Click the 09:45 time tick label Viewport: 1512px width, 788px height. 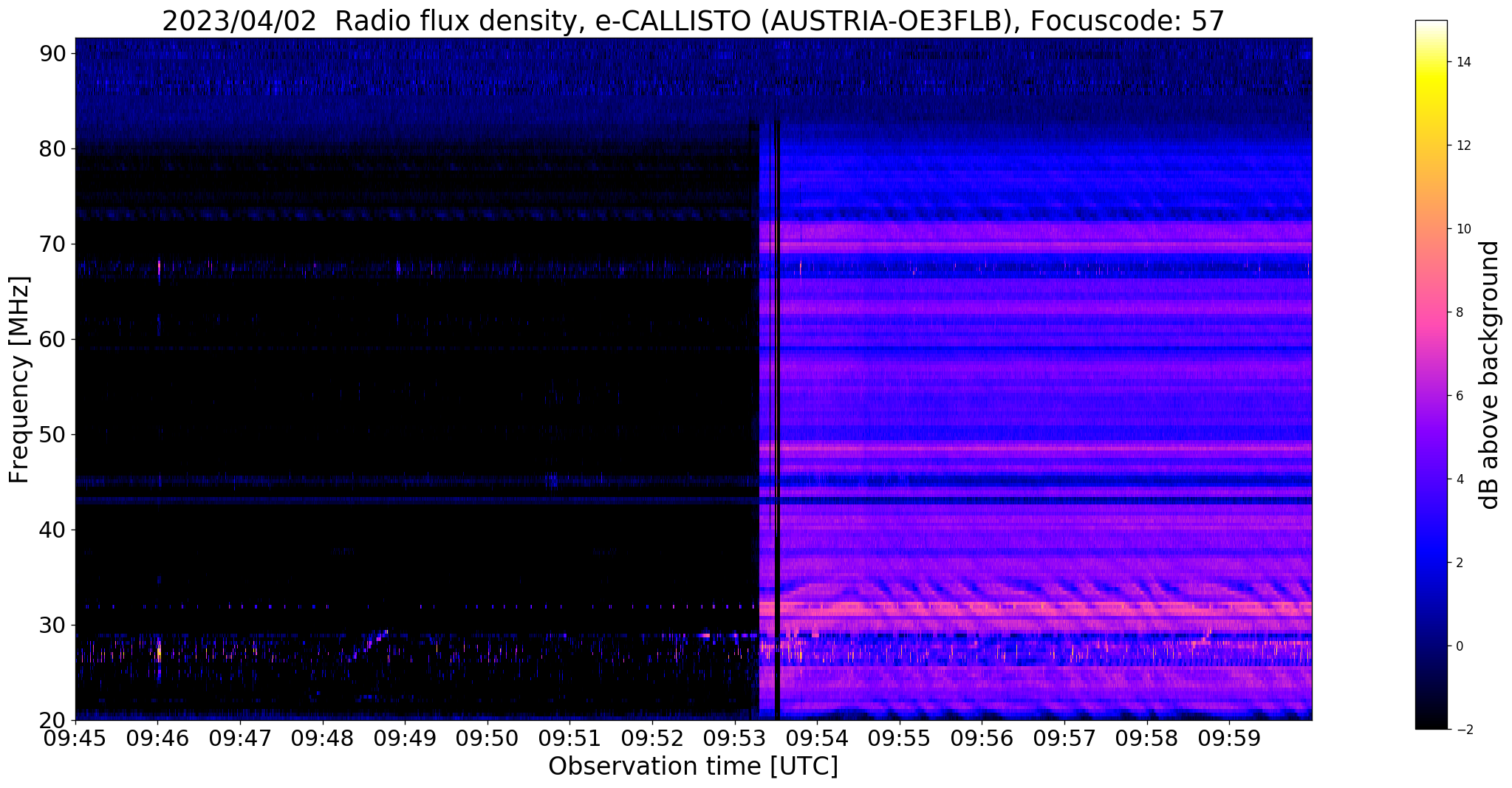click(x=75, y=738)
